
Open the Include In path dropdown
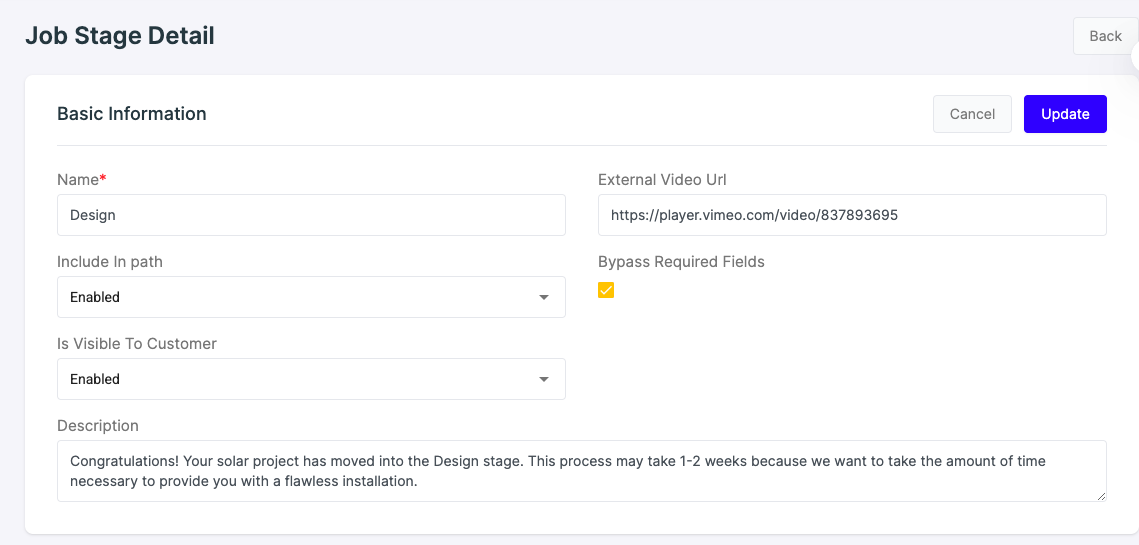coord(311,296)
